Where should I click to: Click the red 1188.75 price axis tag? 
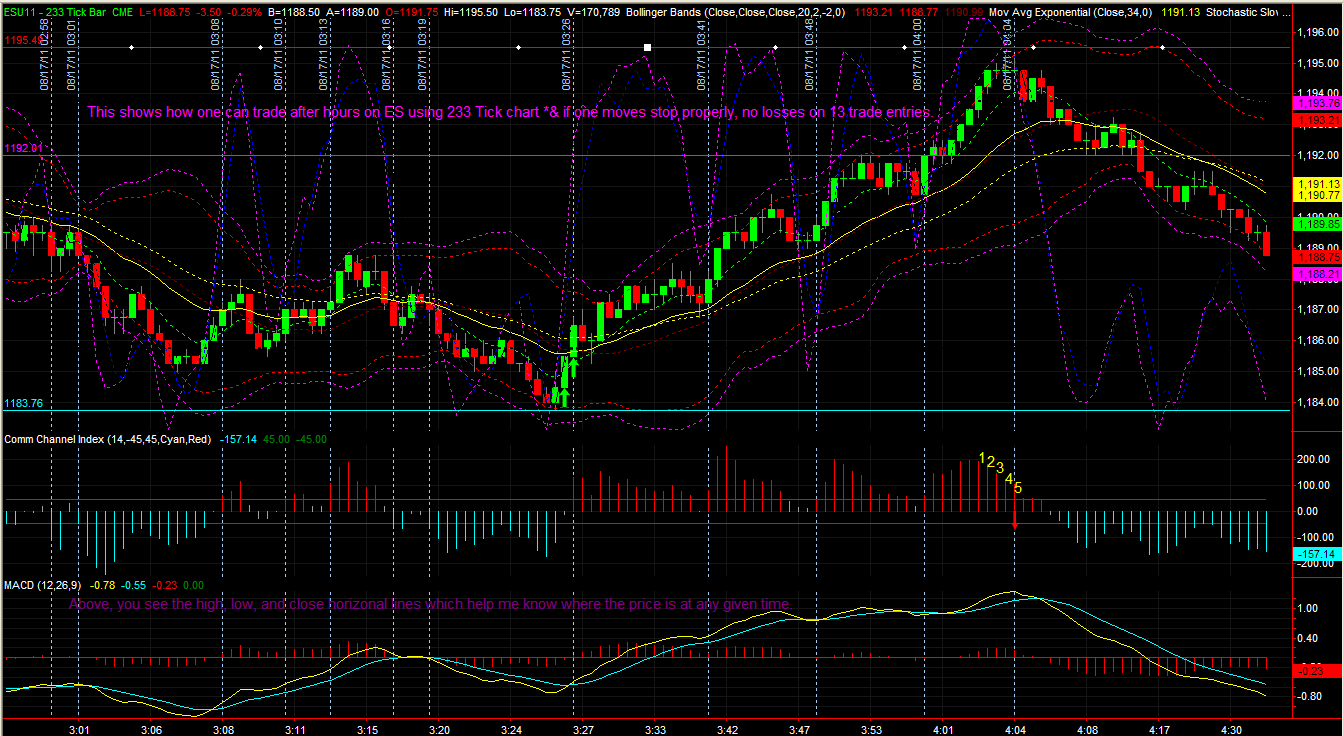coord(1317,257)
